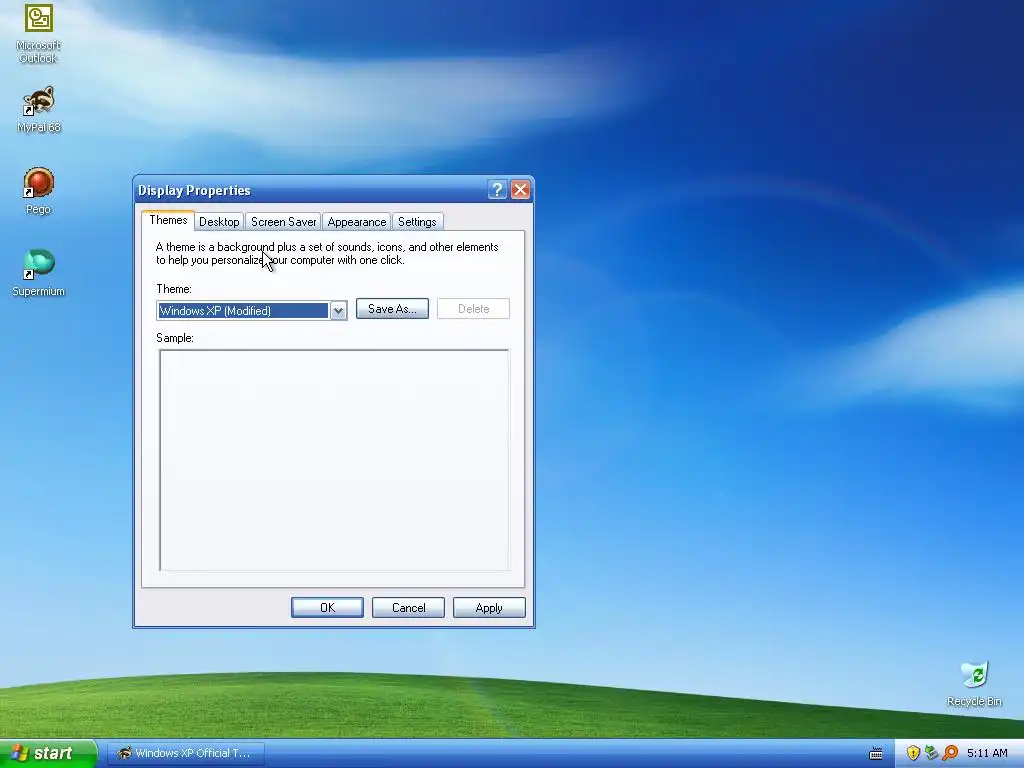The height and width of the screenshot is (768, 1024).
Task: Open the Microsoft Outlook desktop icon
Action: [39, 32]
